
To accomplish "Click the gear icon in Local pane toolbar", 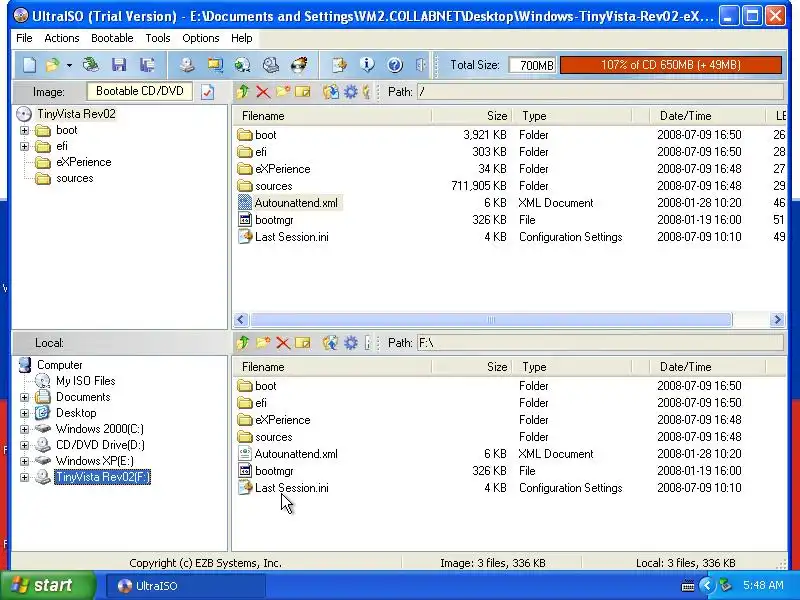I will point(351,343).
